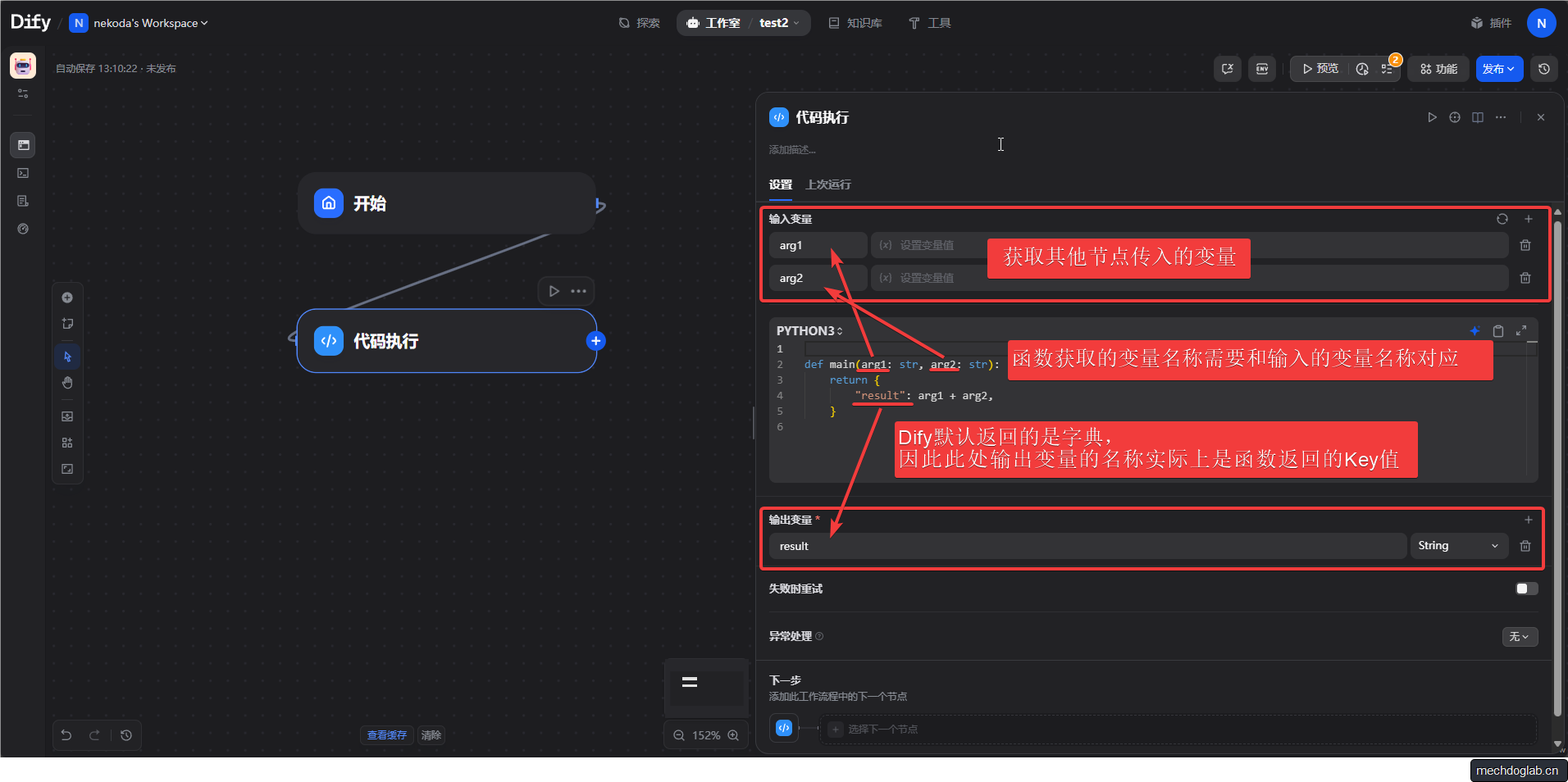Click the 添加描述 description field
Image resolution: width=1568 pixels, height=782 pixels.
click(792, 149)
